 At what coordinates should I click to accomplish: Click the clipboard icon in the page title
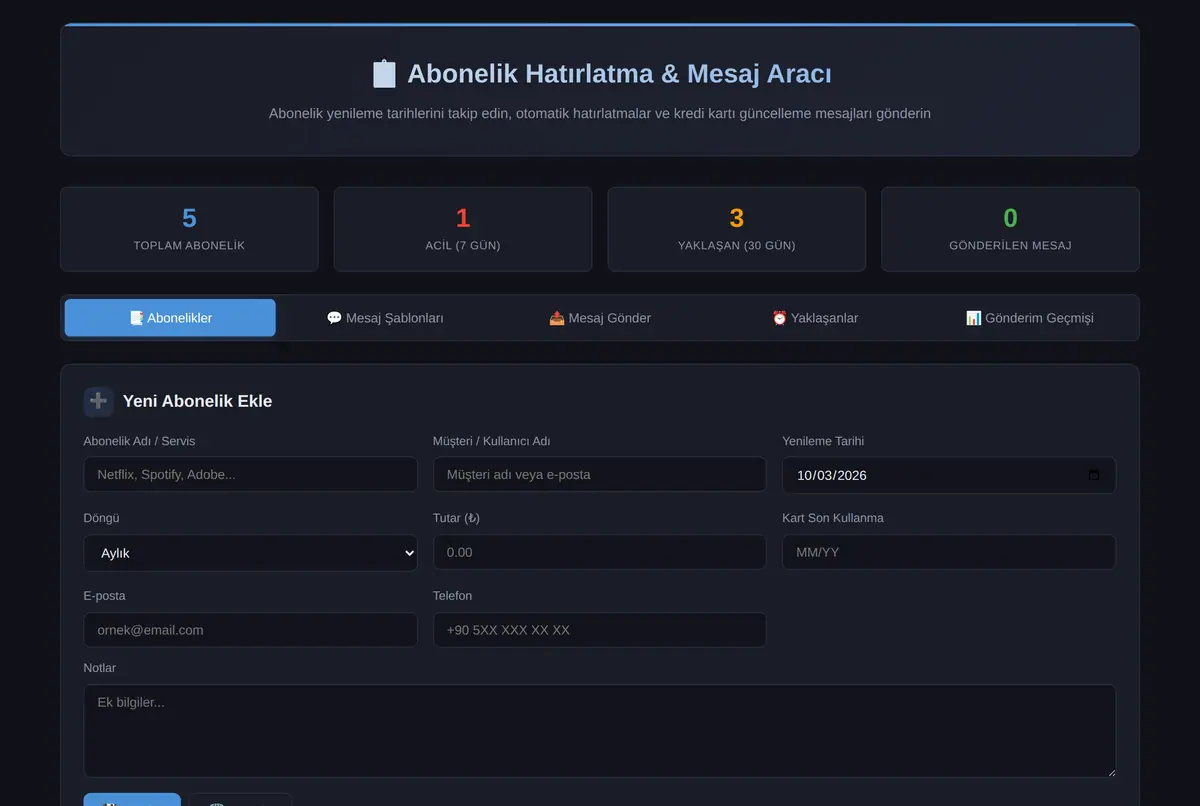click(x=384, y=74)
